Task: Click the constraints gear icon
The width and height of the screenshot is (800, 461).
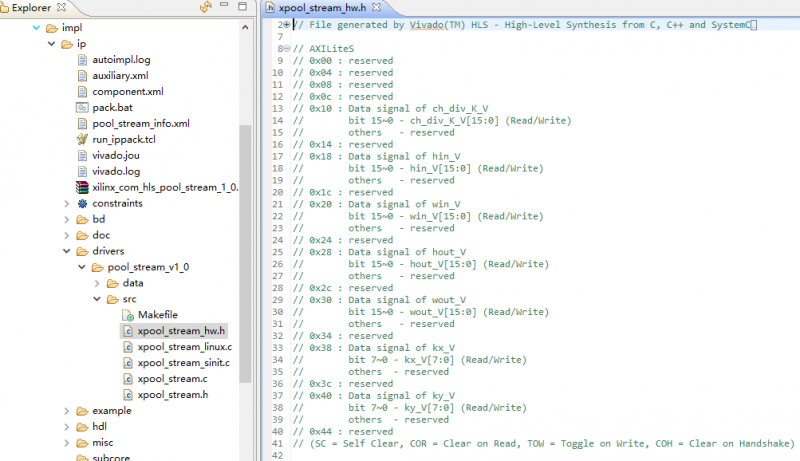Action: tap(82, 203)
